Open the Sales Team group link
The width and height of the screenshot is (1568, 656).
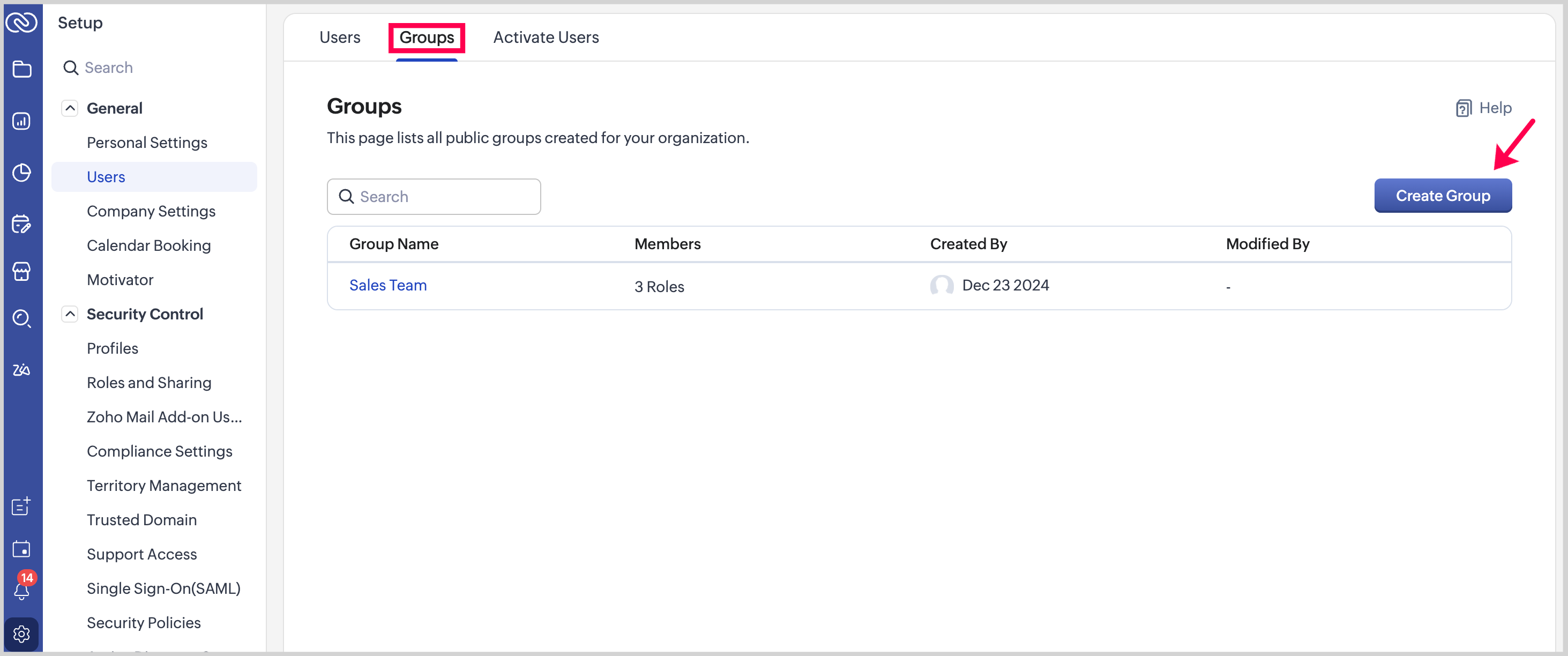coord(388,286)
